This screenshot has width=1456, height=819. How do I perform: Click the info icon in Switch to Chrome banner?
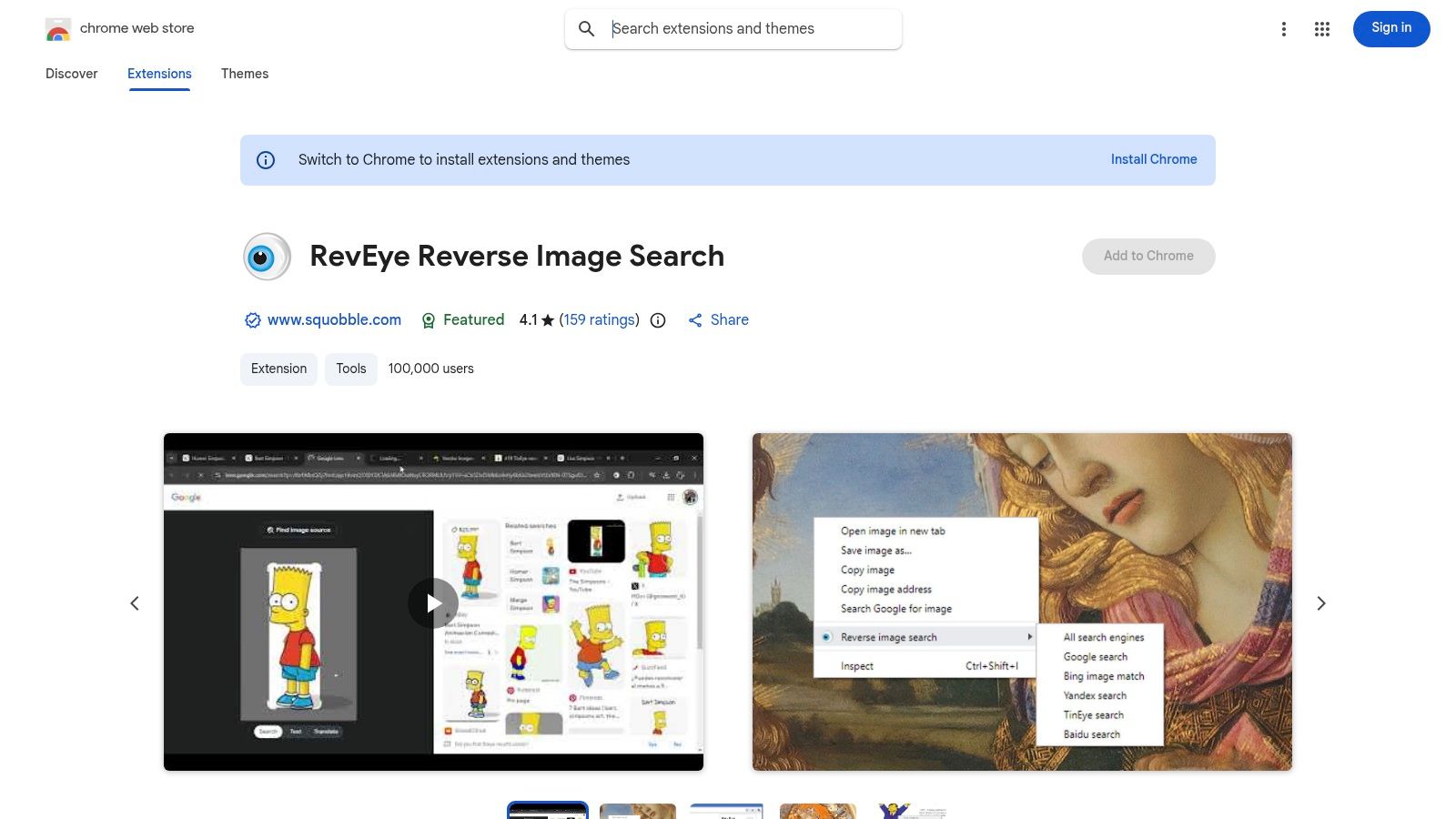(x=266, y=160)
